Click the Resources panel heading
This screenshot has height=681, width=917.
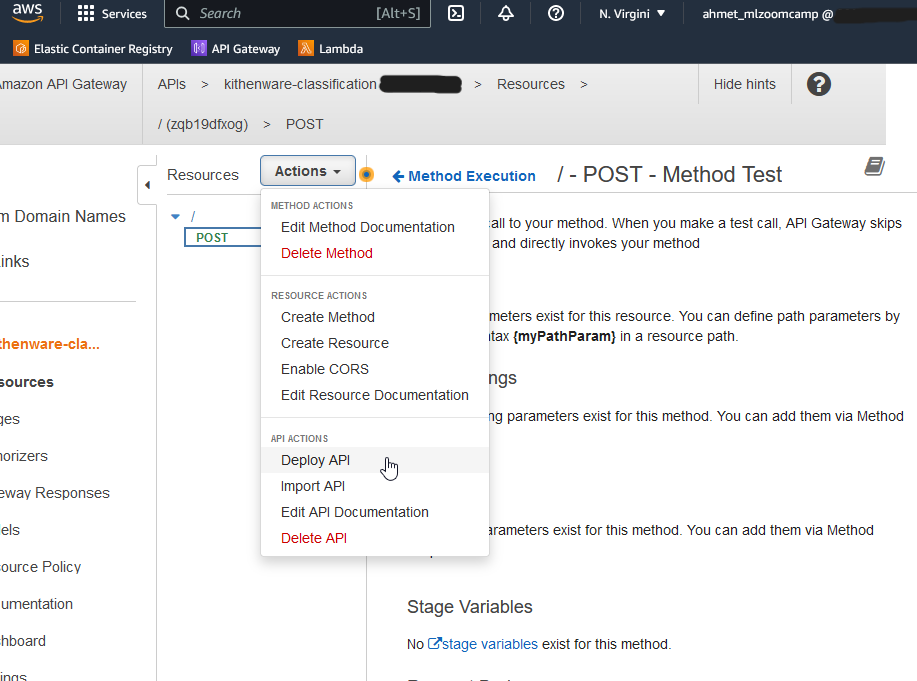point(203,175)
